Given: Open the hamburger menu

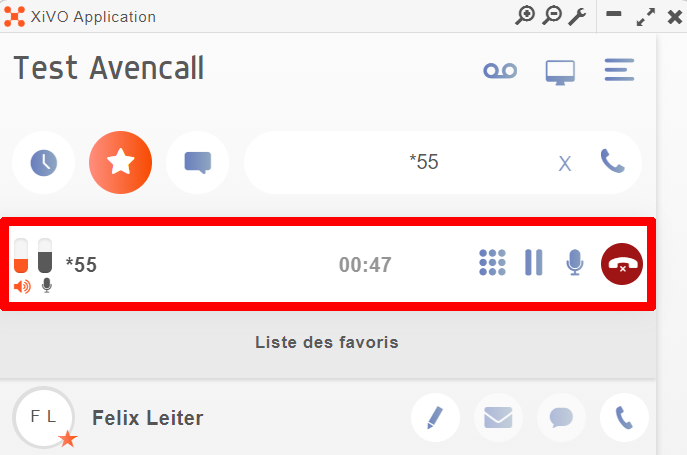Looking at the screenshot, I should pyautogui.click(x=619, y=70).
